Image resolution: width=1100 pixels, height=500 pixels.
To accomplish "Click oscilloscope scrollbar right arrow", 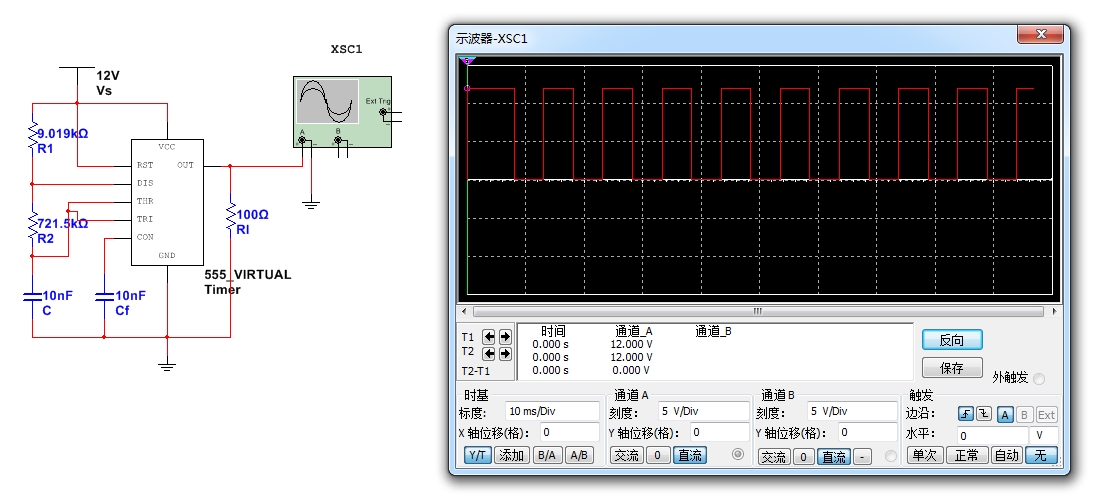I will [x=1054, y=311].
